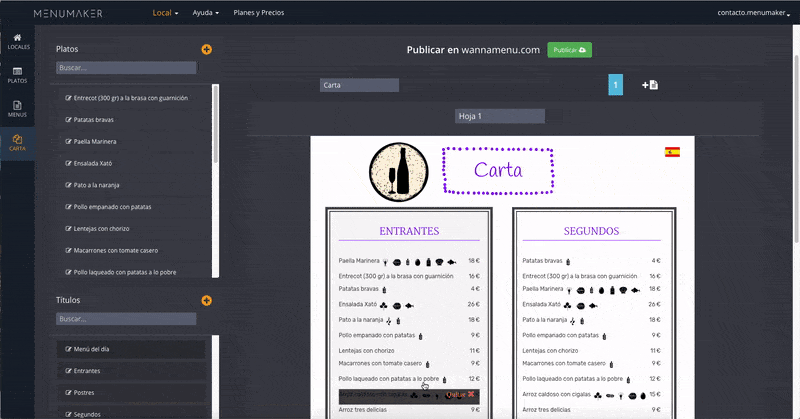This screenshot has width=800, height=419.
Task: Select the ENTRANTES section heading
Action: point(409,231)
